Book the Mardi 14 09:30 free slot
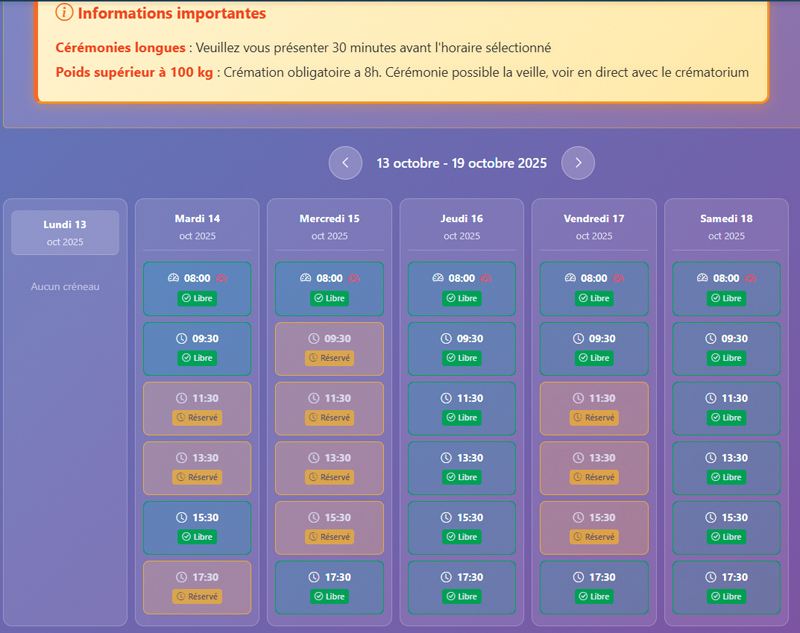Image resolution: width=800 pixels, height=633 pixels. [x=197, y=348]
